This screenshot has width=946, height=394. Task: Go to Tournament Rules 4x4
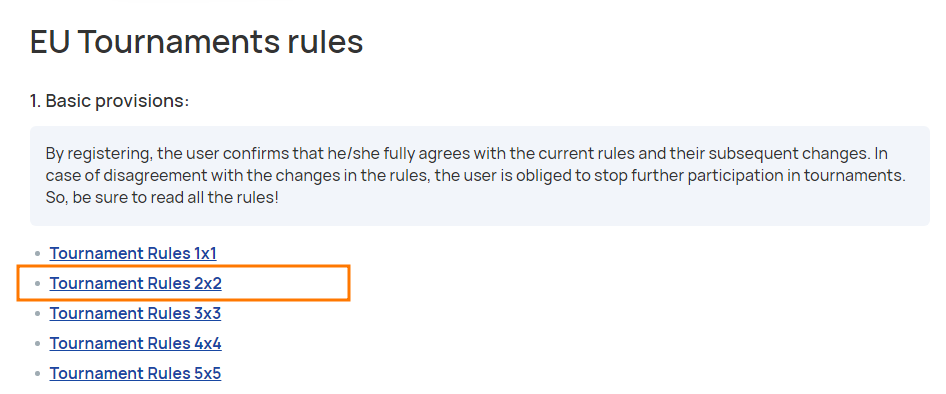click(135, 343)
